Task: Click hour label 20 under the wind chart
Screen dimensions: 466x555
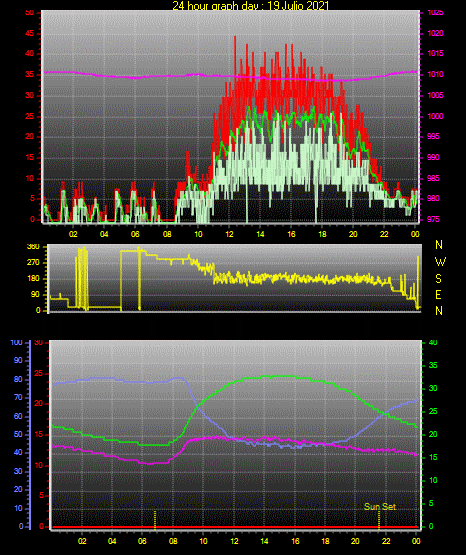Action: click(x=353, y=234)
